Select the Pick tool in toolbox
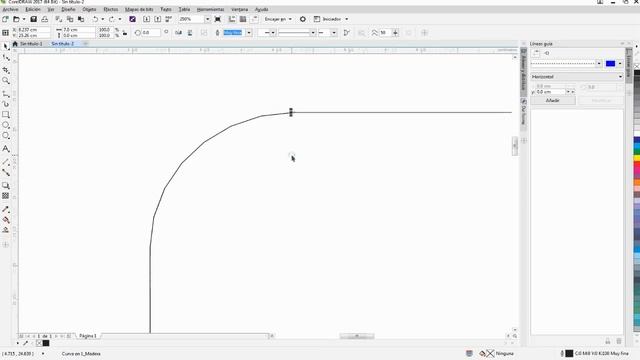The image size is (640, 360). tap(6, 46)
